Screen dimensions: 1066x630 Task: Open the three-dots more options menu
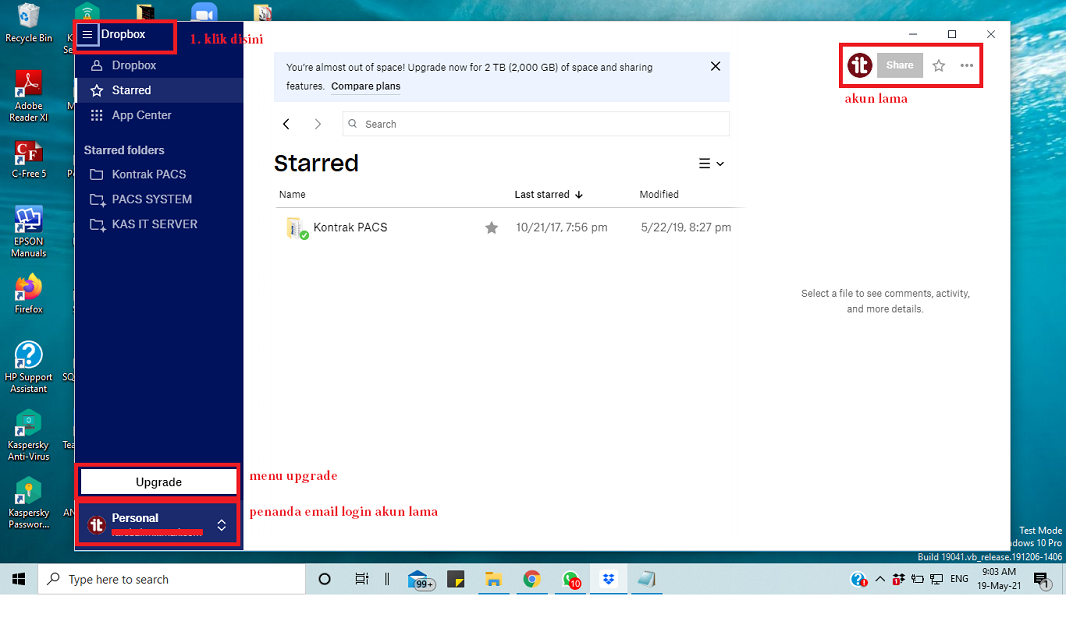[967, 65]
